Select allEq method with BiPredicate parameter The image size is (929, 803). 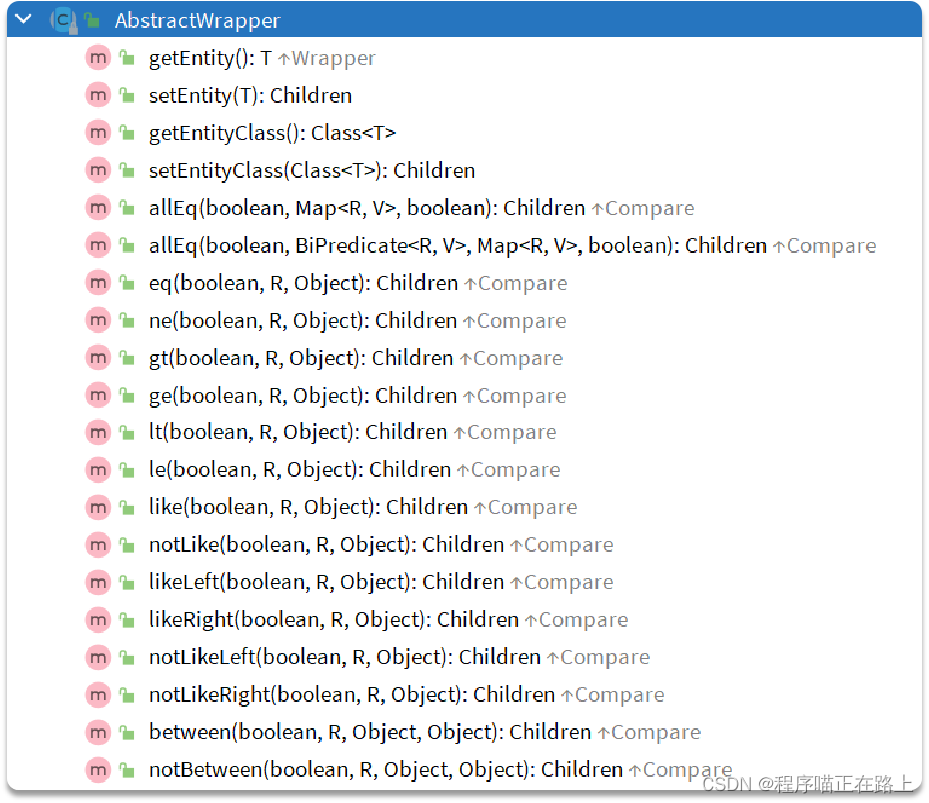pos(457,245)
